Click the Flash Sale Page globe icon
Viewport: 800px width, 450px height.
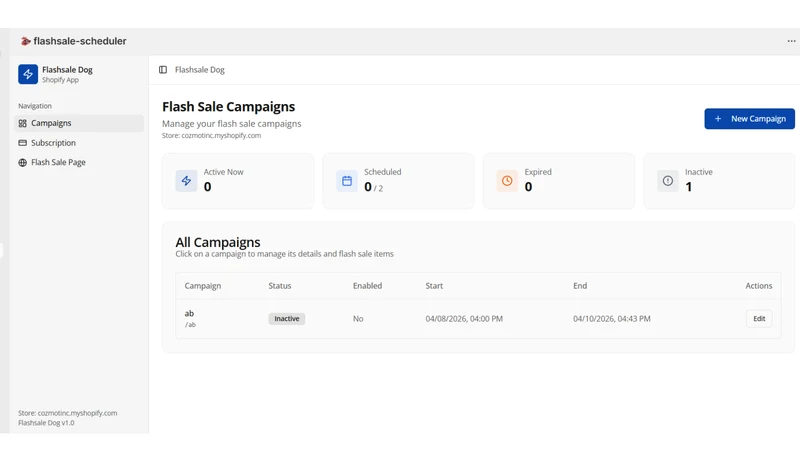22,163
